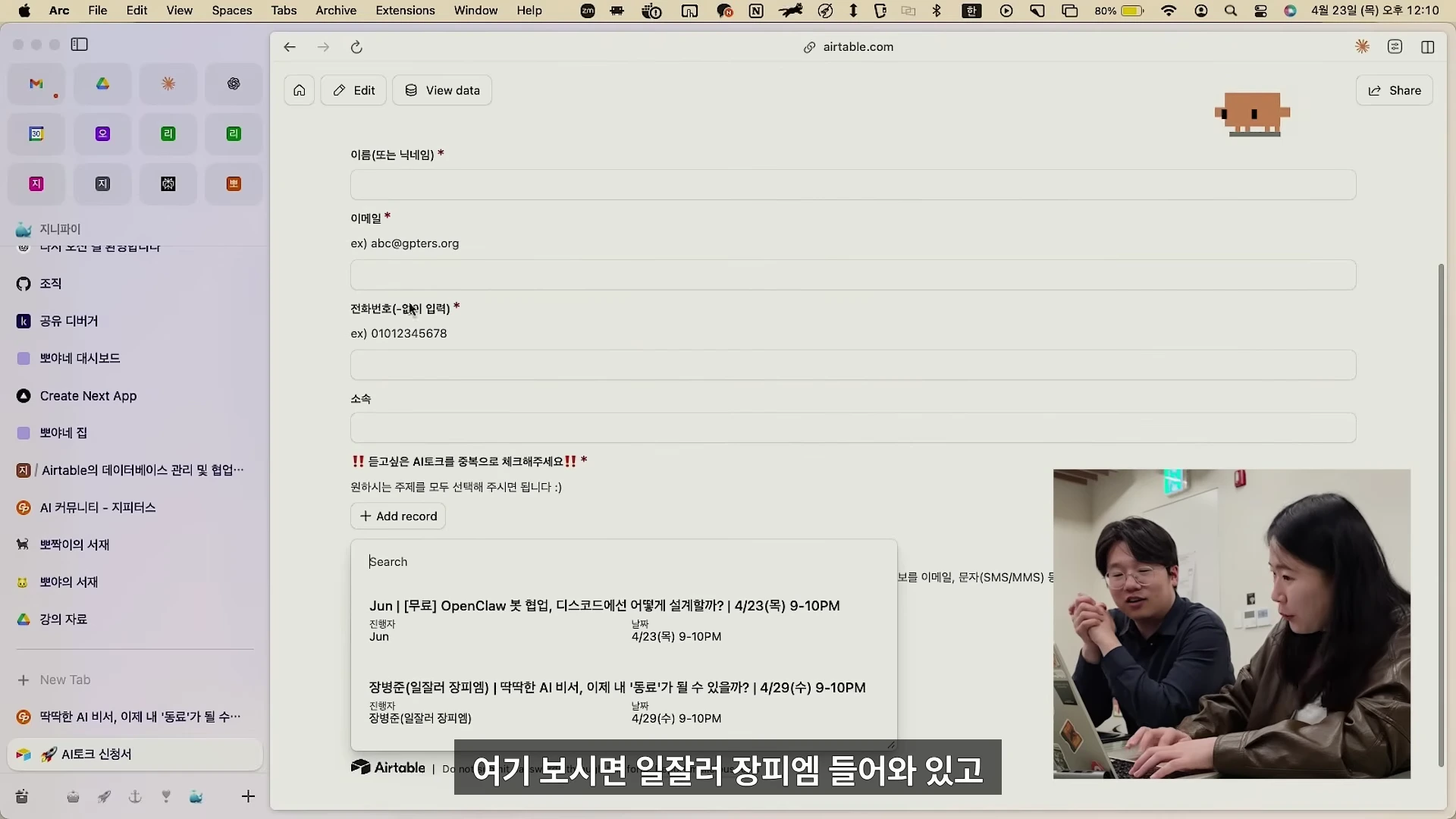Click the page vertical scrollbar
Screen dimensions: 1456x819
click(1441, 515)
